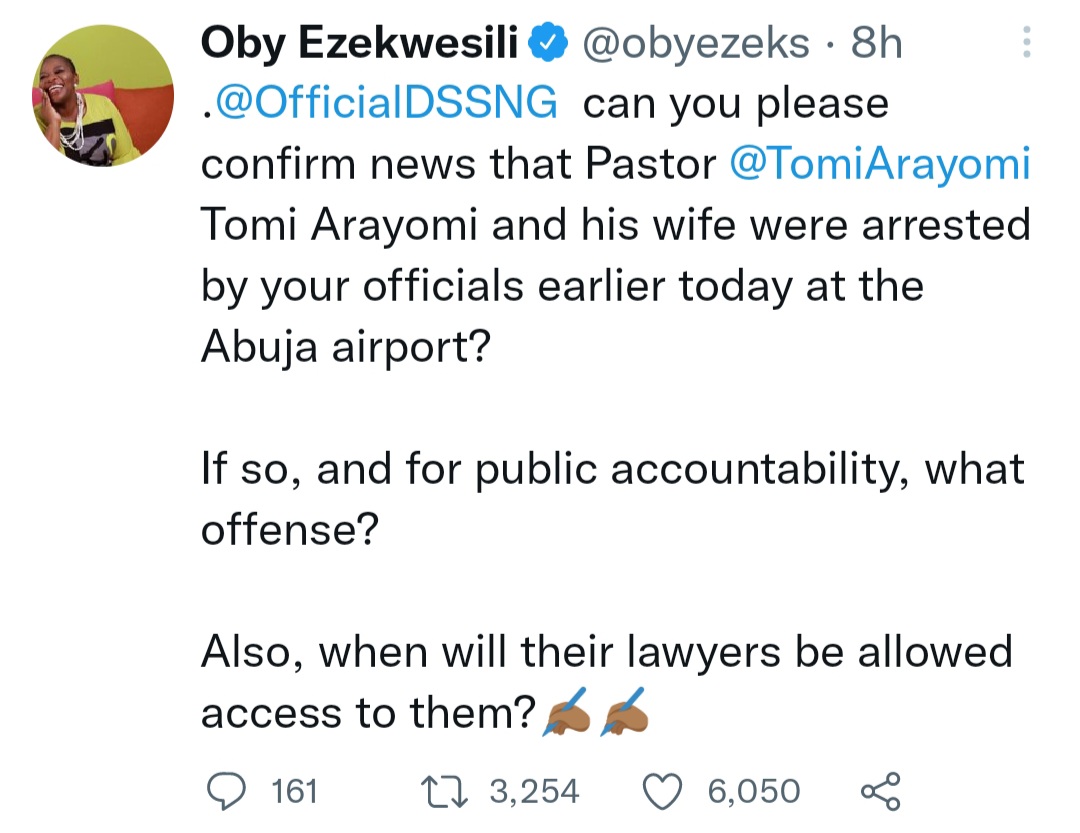The width and height of the screenshot is (1080, 833).
Task: Click the "Also, when will their lawyers" paragraph
Action: [x=607, y=681]
